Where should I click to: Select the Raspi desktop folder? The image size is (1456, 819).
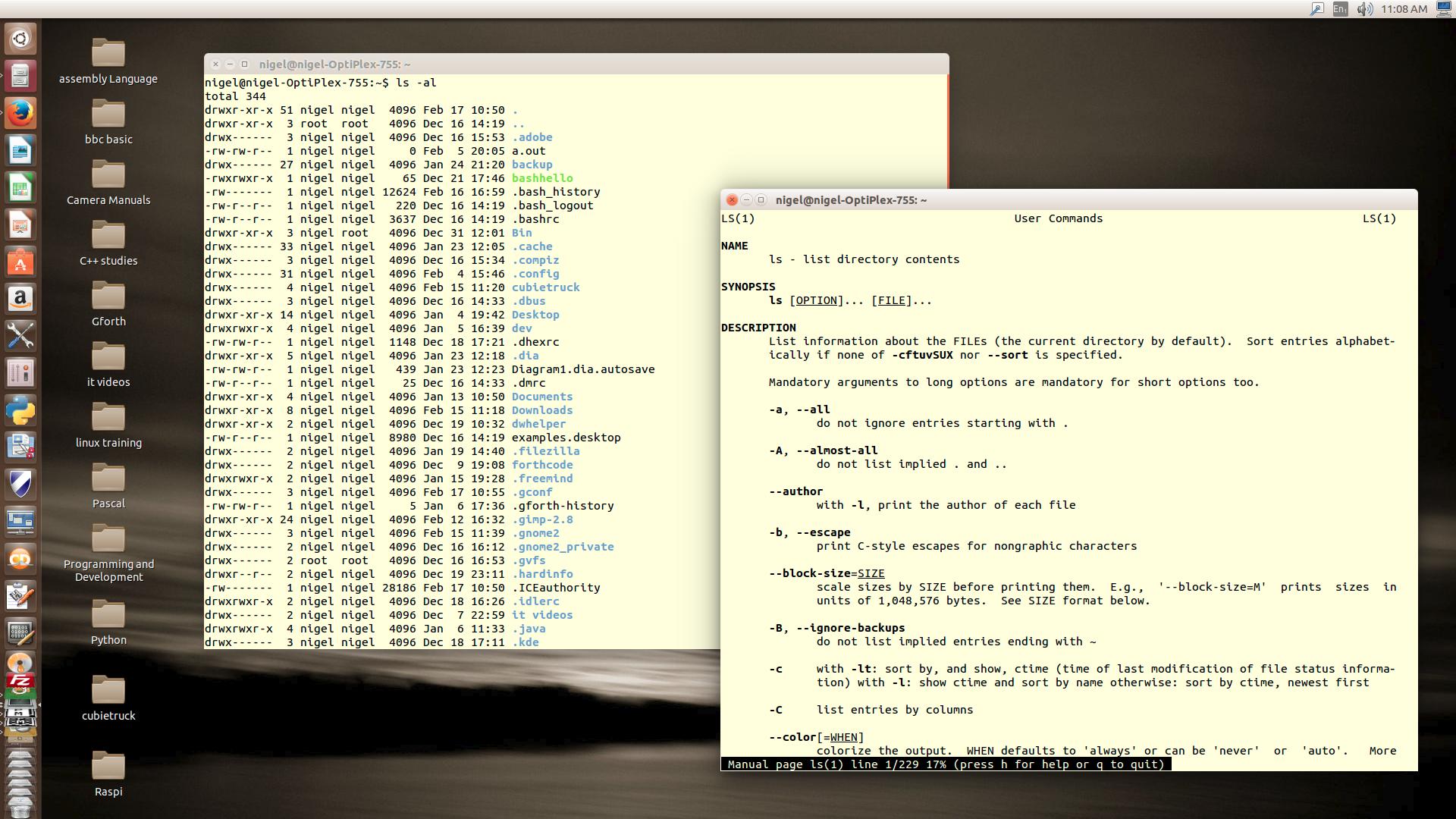(108, 767)
